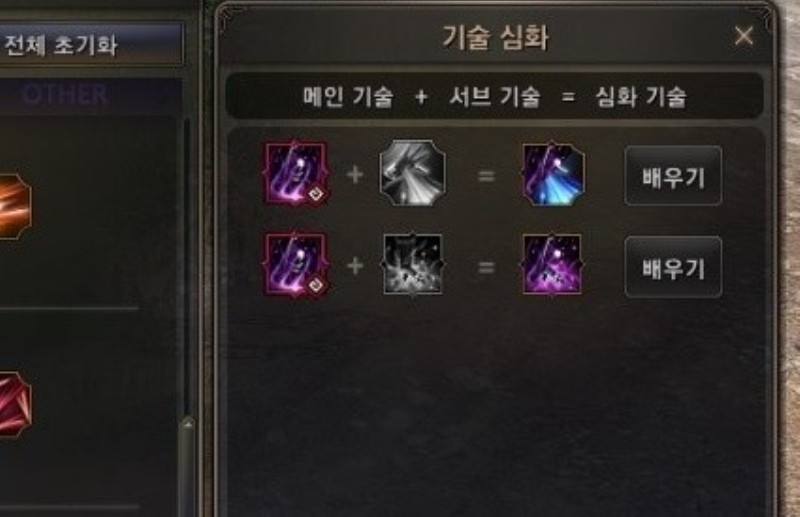
Task: Click red crystal skill icon on left panel
Action: point(14,404)
